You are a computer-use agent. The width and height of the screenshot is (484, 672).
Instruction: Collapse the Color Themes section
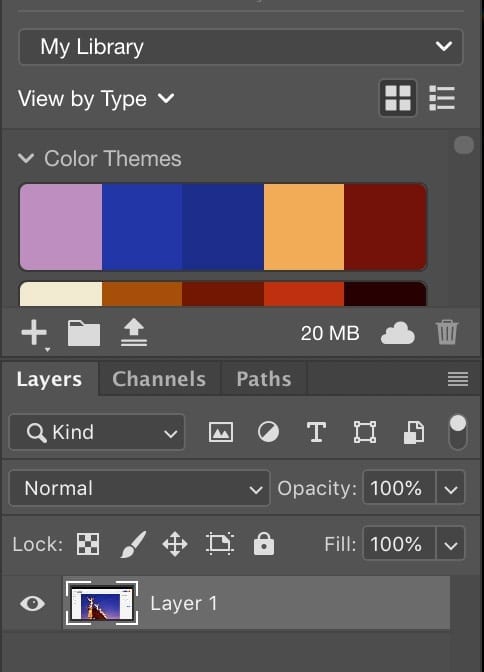click(26, 158)
